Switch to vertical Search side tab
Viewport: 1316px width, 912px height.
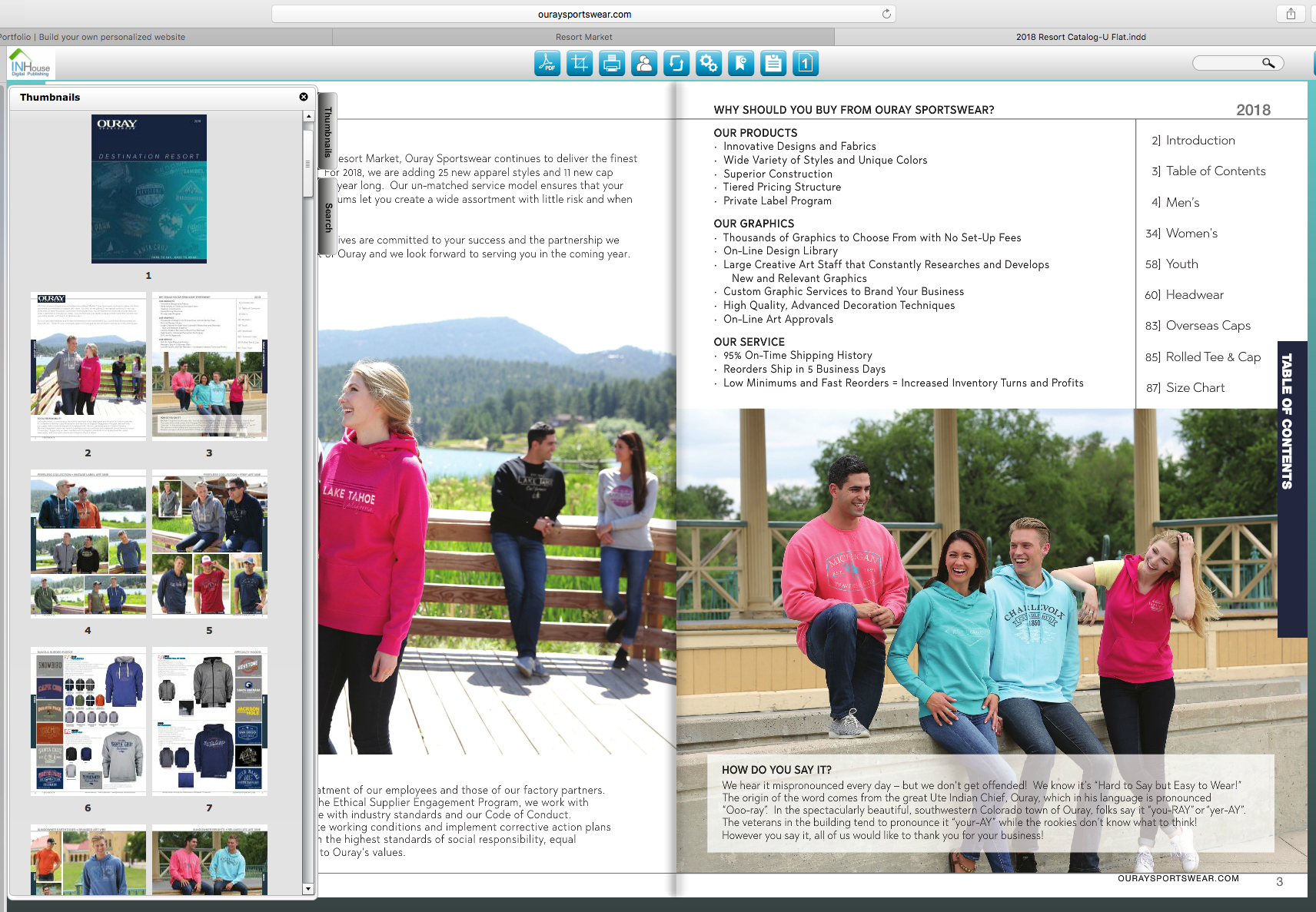[327, 217]
